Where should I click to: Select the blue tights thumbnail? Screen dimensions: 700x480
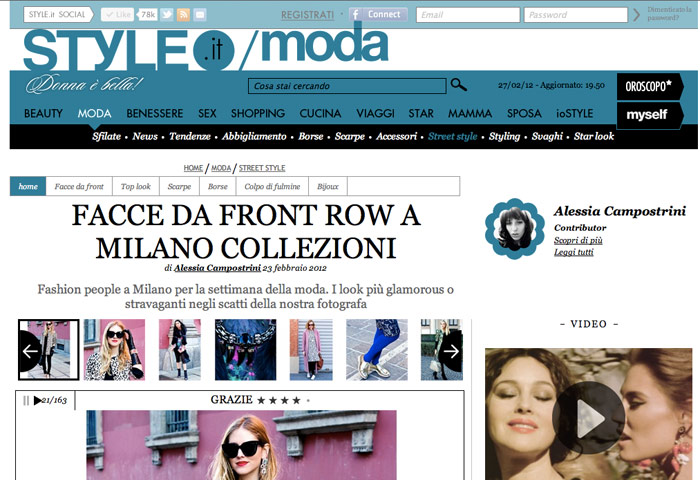(377, 350)
